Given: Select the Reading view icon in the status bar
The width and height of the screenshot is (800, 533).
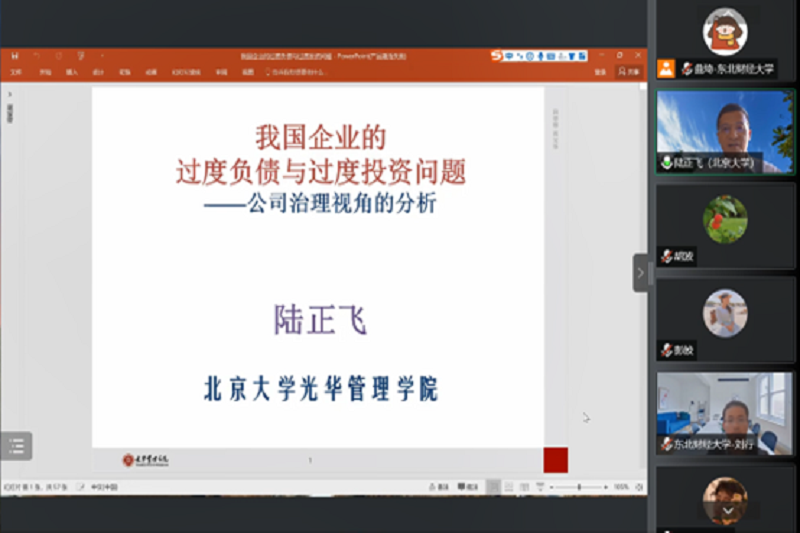Looking at the screenshot, I should click(524, 487).
